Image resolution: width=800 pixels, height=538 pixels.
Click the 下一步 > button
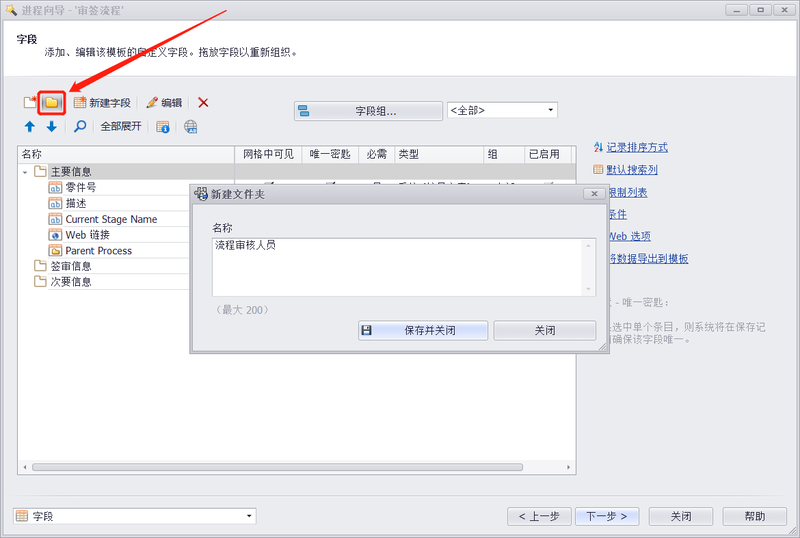point(608,517)
